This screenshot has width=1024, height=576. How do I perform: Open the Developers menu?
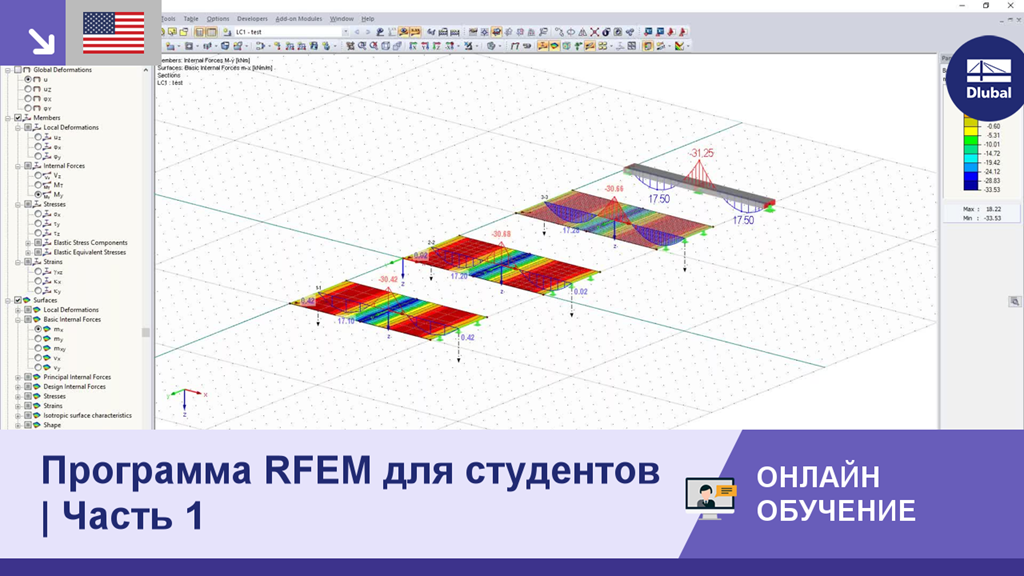[252, 19]
